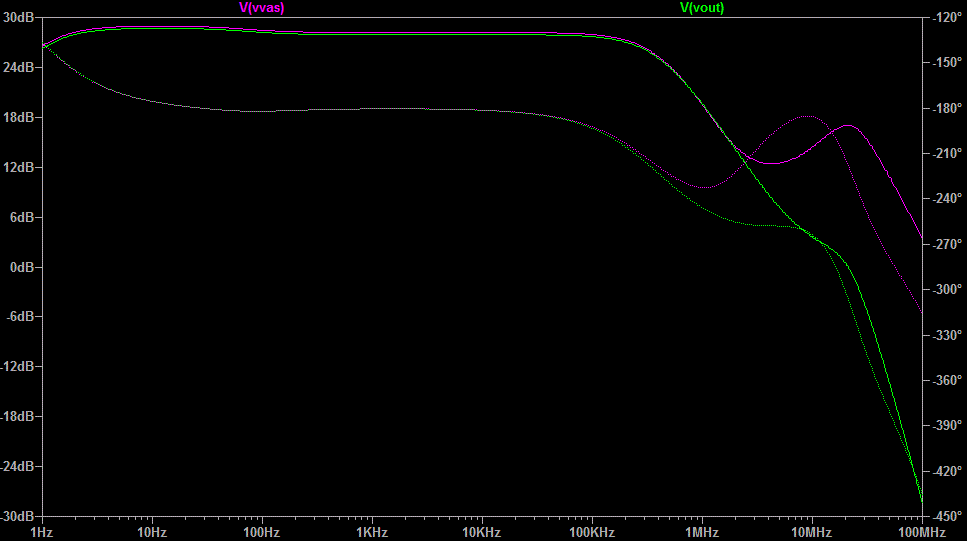
Task: Click the -240° phase axis label
Action: pos(946,199)
